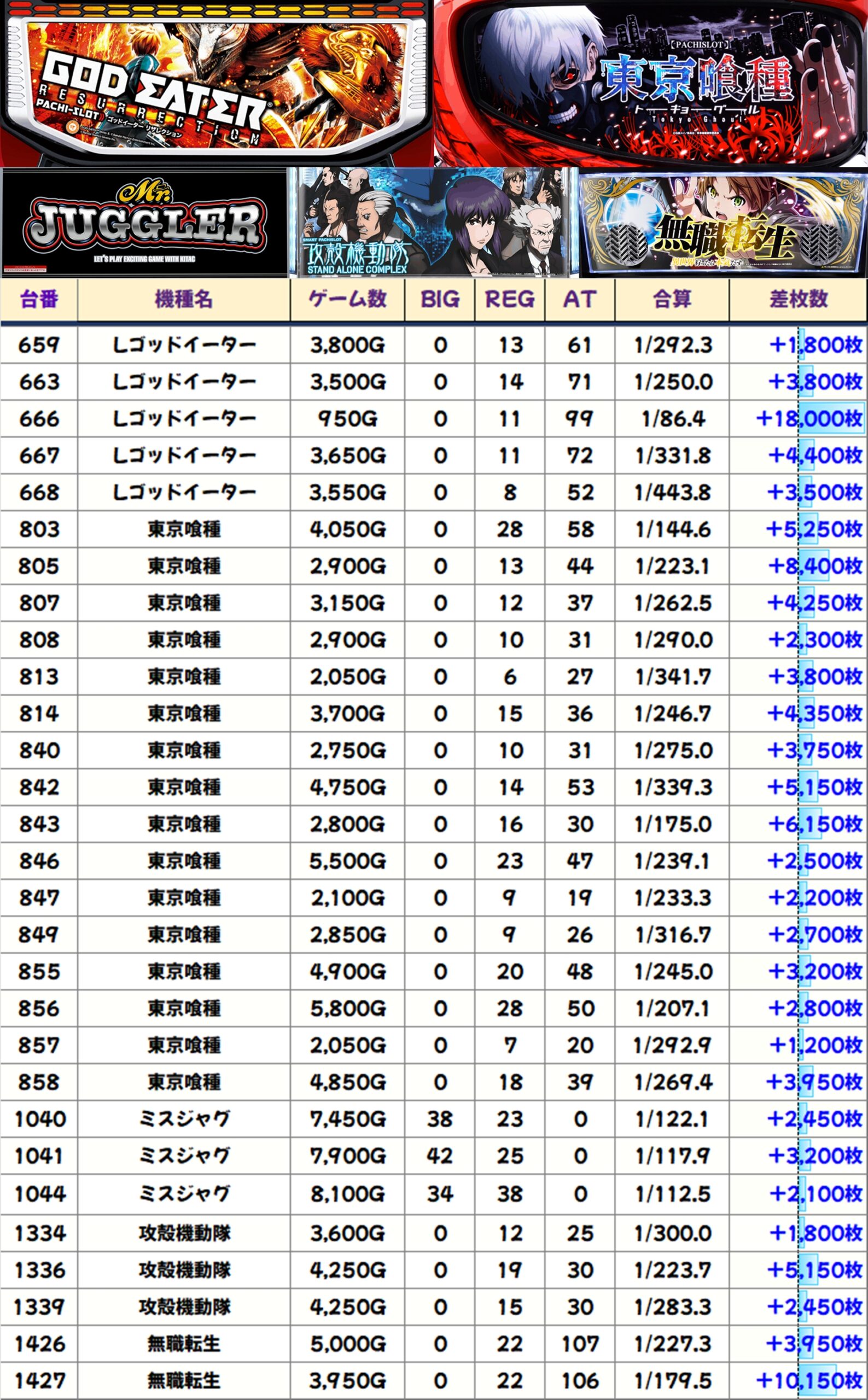Click the +10,150枚 value for machine 1427
The image size is (868, 1400).
[809, 1380]
